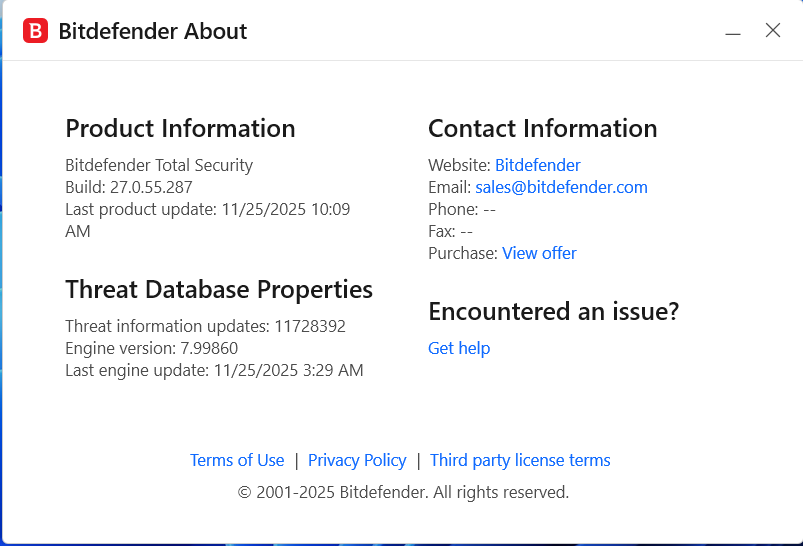Click the Threat Database Properties heading
The image size is (803, 546).
pyautogui.click(x=219, y=290)
